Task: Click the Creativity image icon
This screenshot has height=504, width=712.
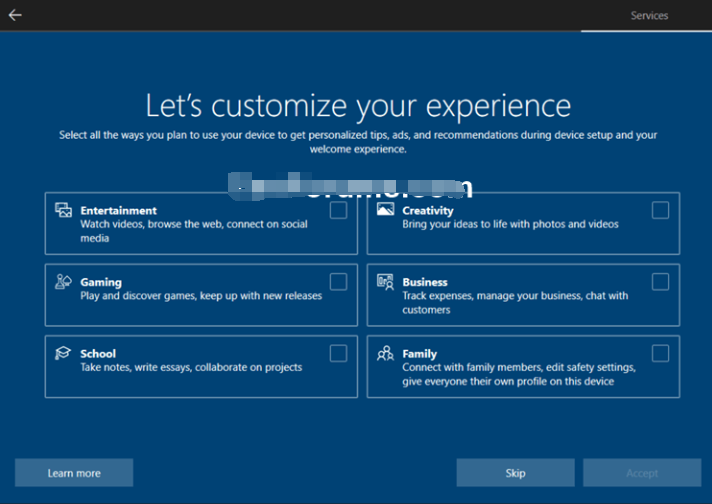Action: point(385,211)
